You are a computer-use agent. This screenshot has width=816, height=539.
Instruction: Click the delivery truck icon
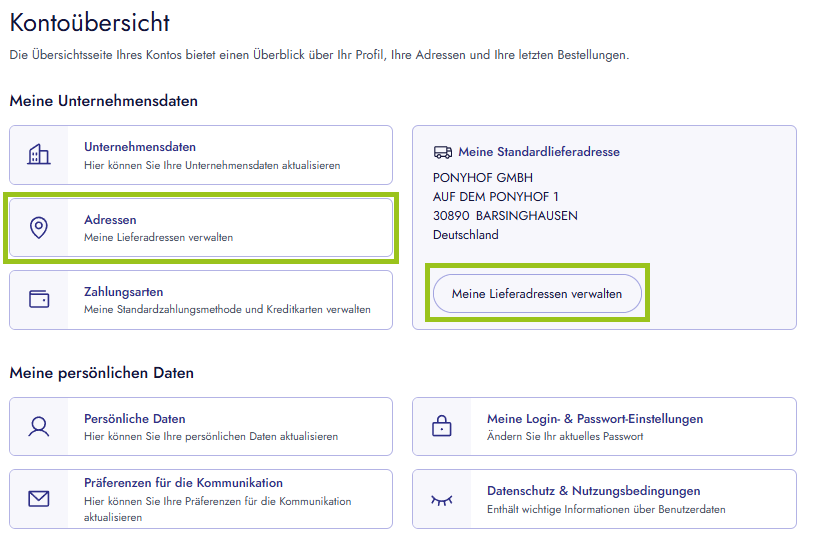coord(443,152)
